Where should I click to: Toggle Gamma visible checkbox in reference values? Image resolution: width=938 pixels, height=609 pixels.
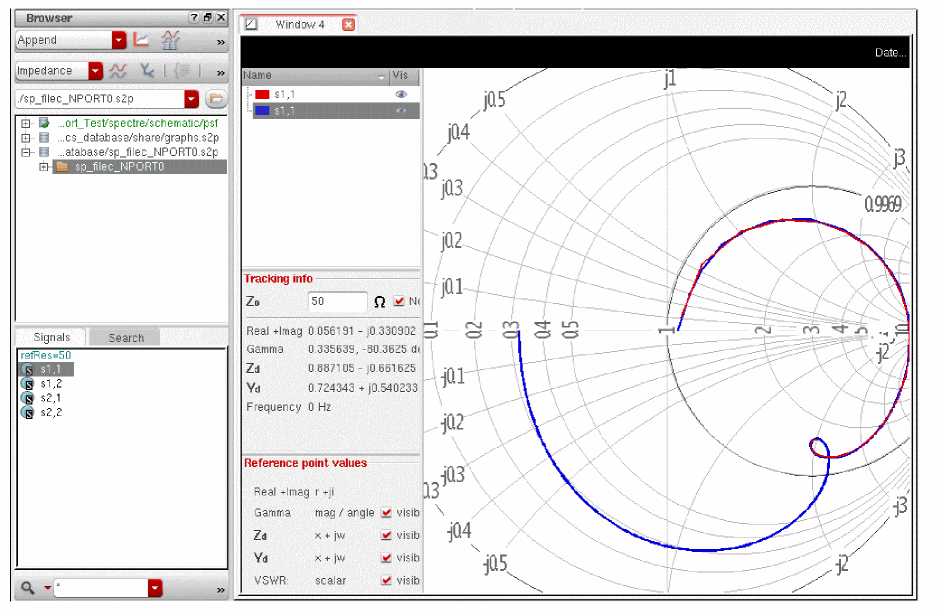pos(386,513)
